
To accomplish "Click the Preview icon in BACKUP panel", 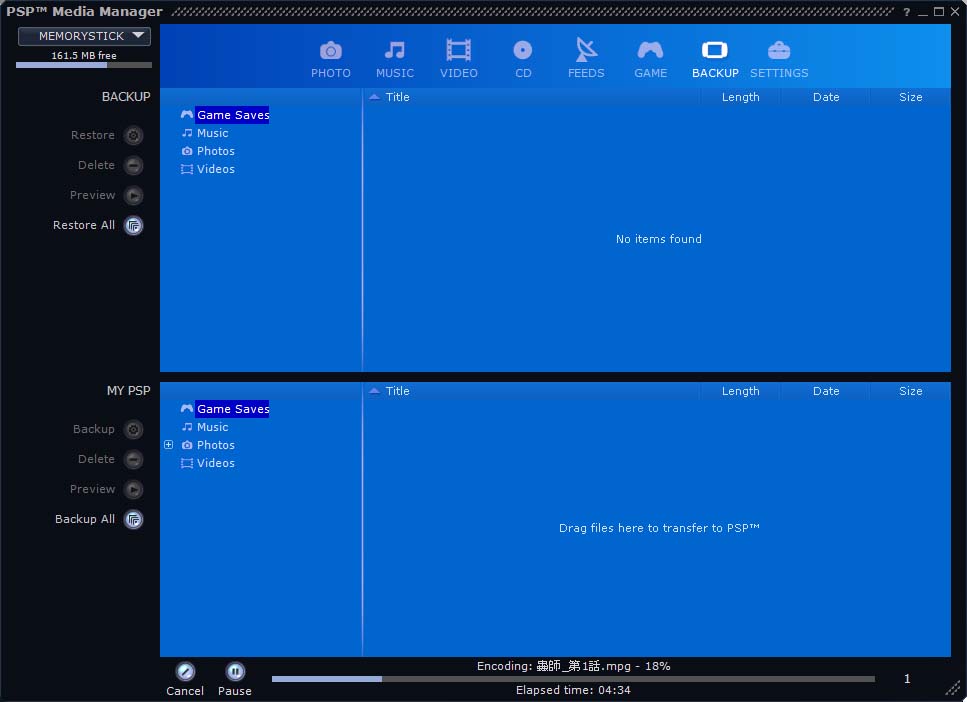I will [133, 196].
